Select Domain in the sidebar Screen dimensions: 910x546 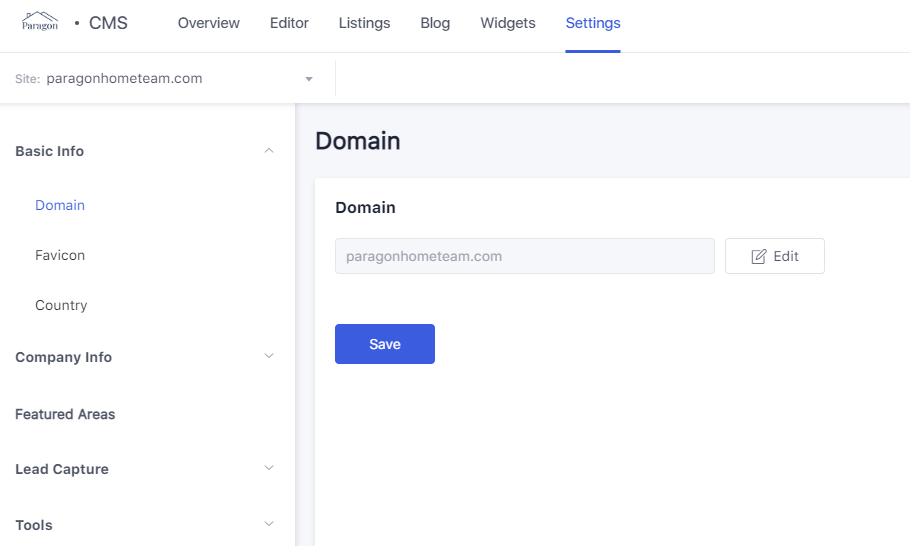(x=60, y=205)
